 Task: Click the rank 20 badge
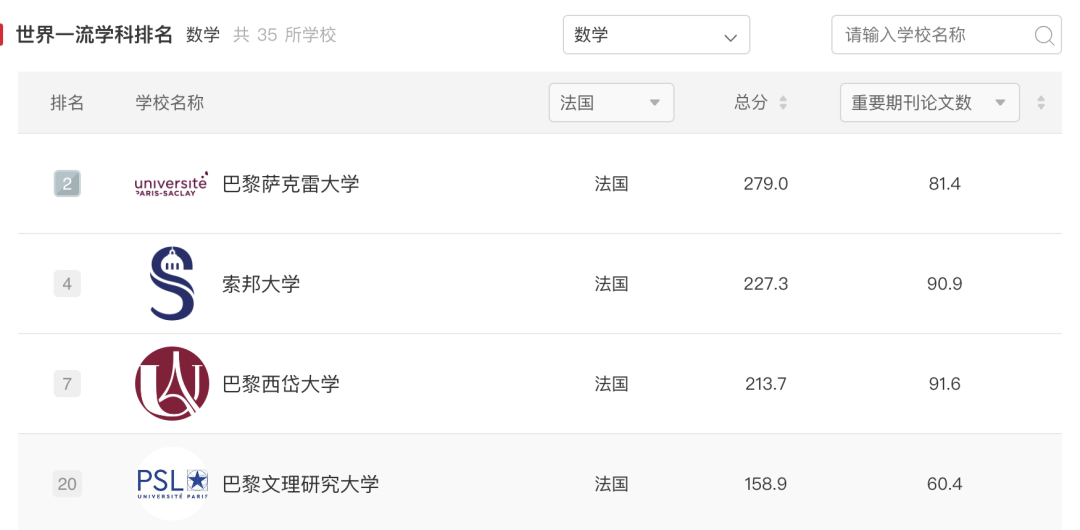pyautogui.click(x=67, y=484)
